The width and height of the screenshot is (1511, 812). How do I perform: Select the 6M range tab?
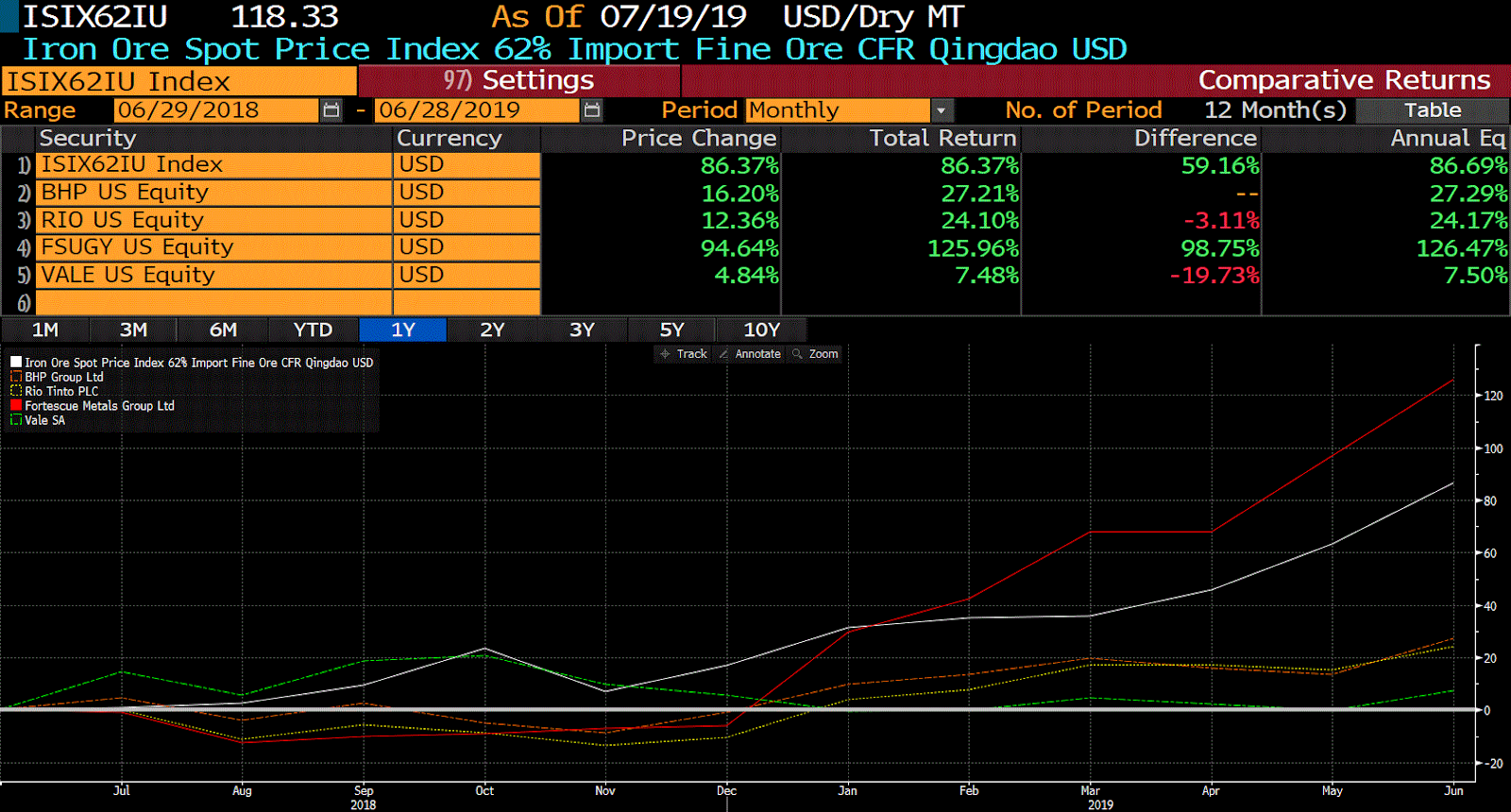point(223,330)
